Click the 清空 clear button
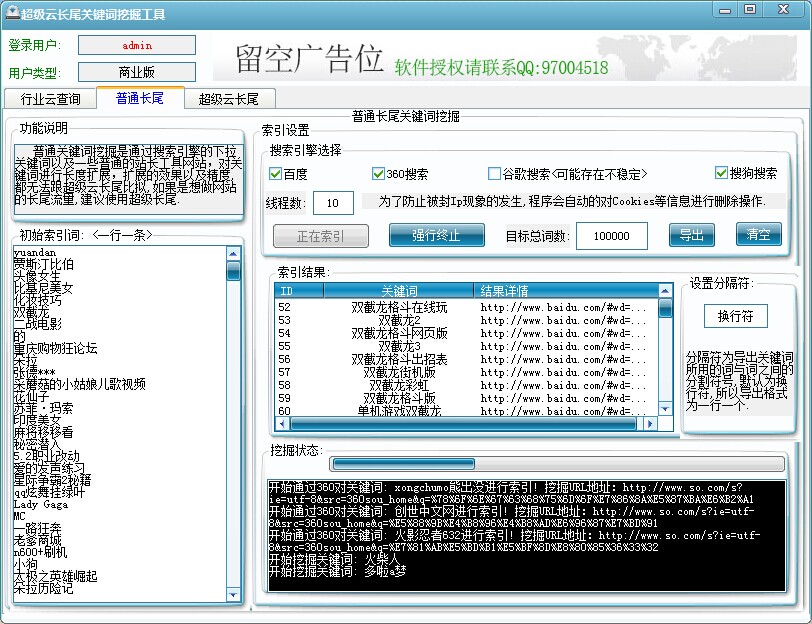 (759, 234)
